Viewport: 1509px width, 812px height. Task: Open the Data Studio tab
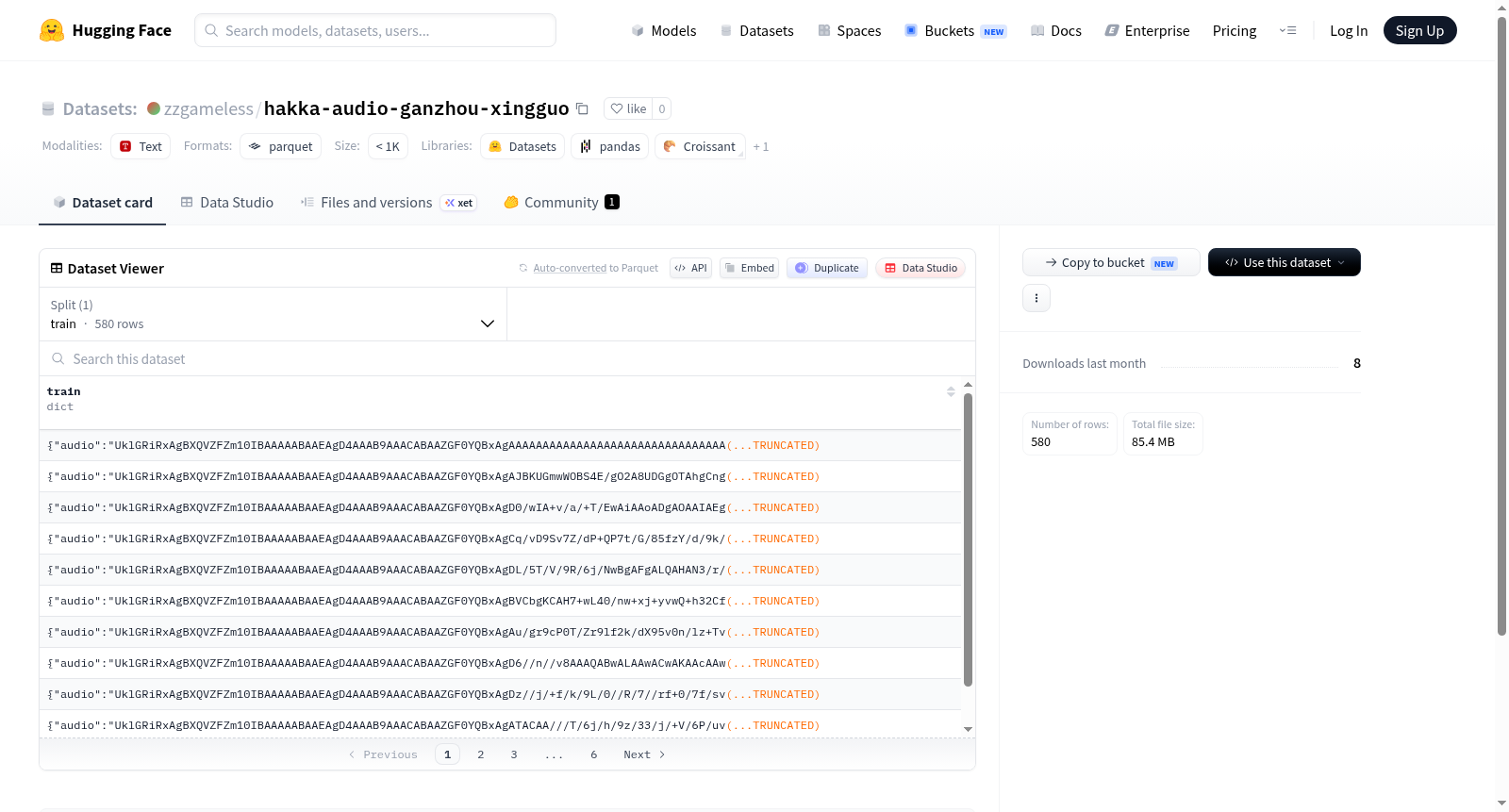coord(227,202)
